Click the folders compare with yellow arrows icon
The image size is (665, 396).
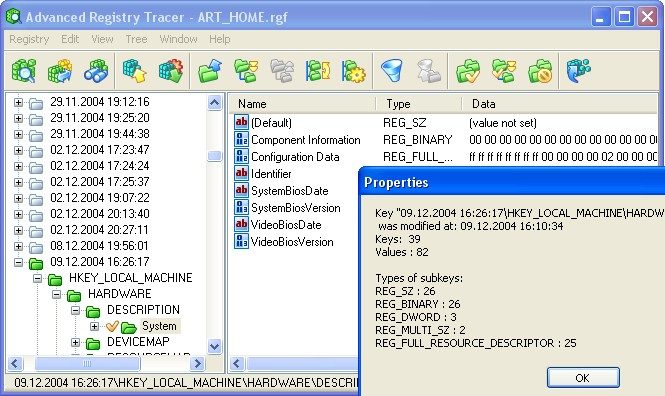point(318,70)
